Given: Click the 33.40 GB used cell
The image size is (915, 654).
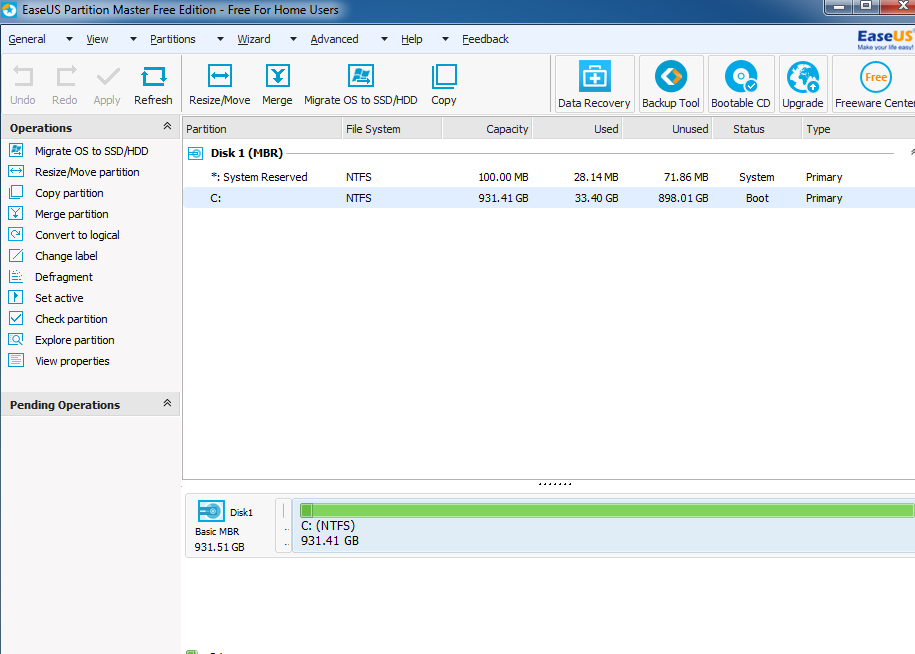Looking at the screenshot, I should click(596, 198).
